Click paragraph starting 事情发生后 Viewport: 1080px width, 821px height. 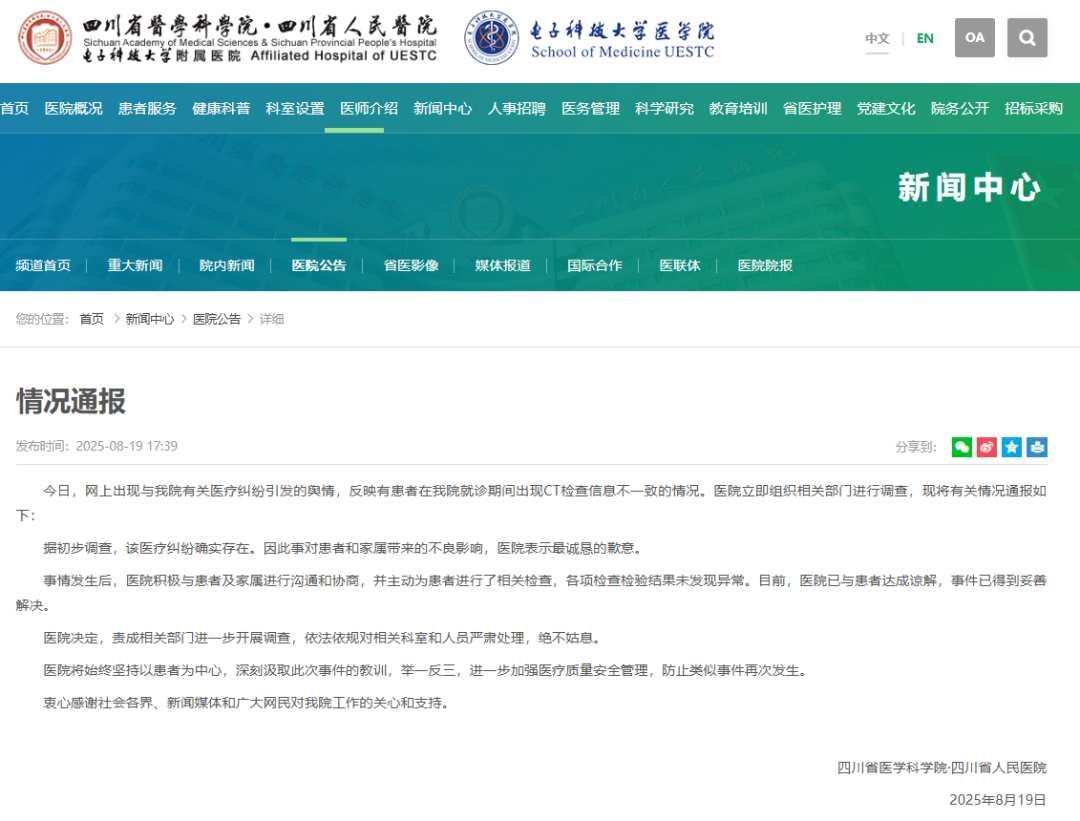531,593
